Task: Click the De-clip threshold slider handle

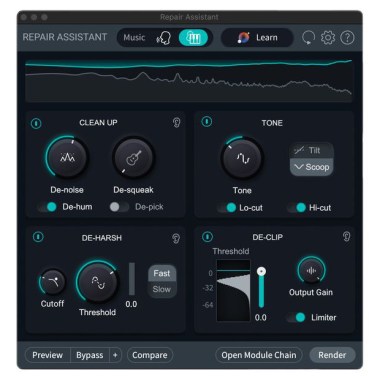Action: point(262,271)
